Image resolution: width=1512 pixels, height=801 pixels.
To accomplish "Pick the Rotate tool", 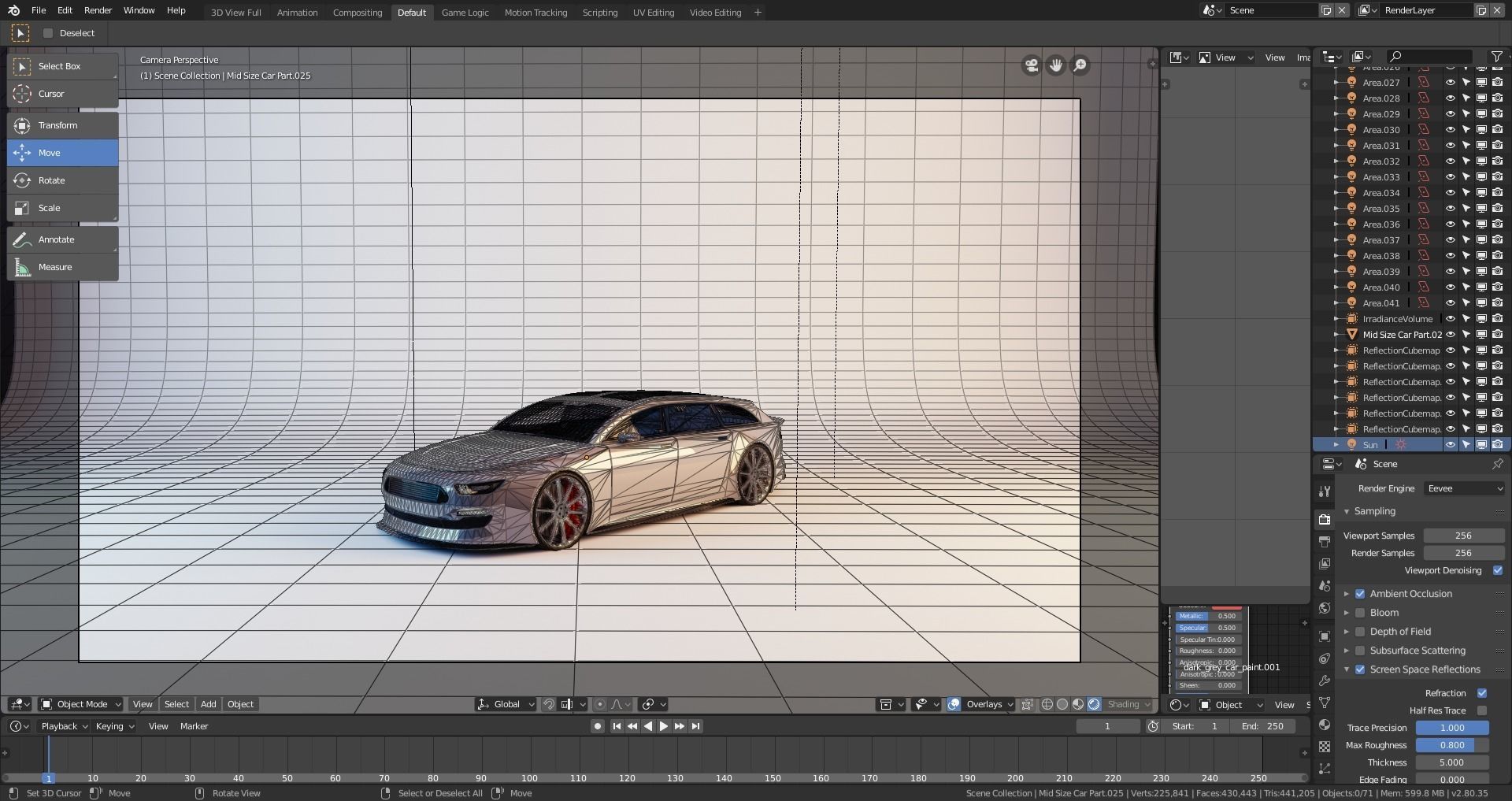I will tap(63, 180).
